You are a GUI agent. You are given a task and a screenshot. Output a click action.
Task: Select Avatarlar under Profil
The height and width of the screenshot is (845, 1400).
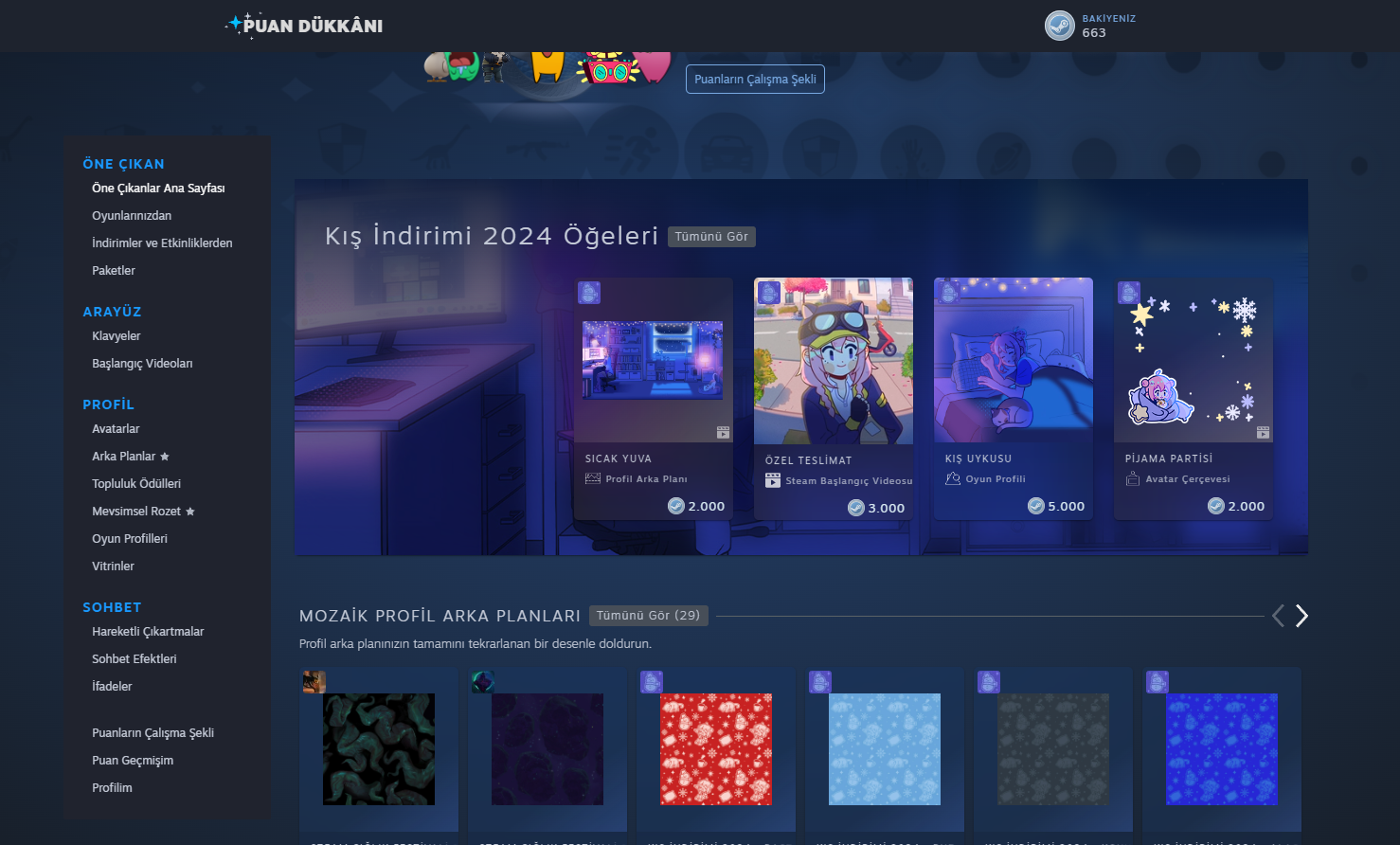click(116, 429)
